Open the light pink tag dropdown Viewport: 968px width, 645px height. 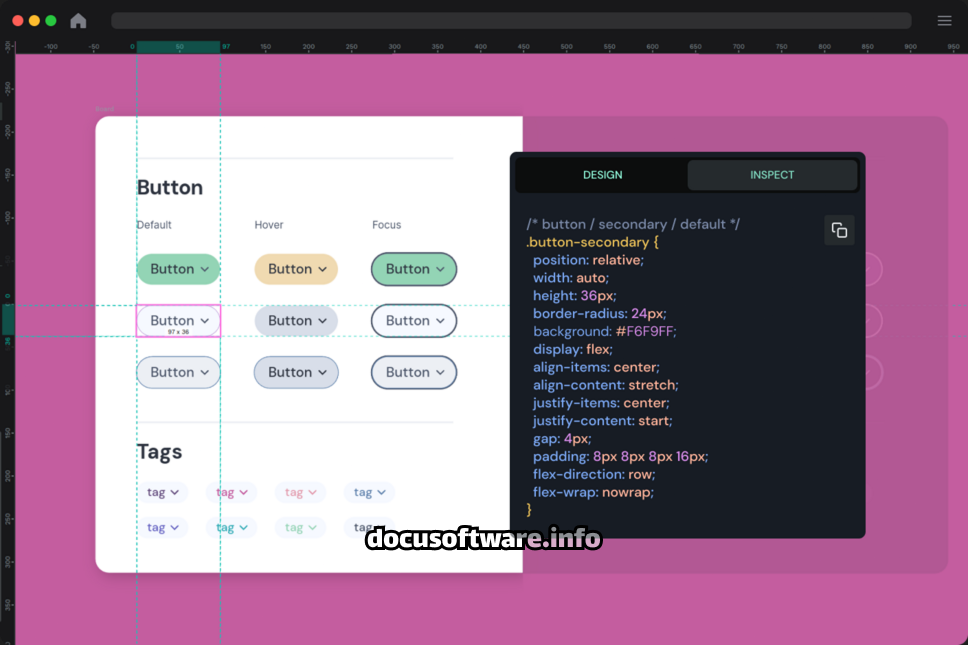click(301, 493)
